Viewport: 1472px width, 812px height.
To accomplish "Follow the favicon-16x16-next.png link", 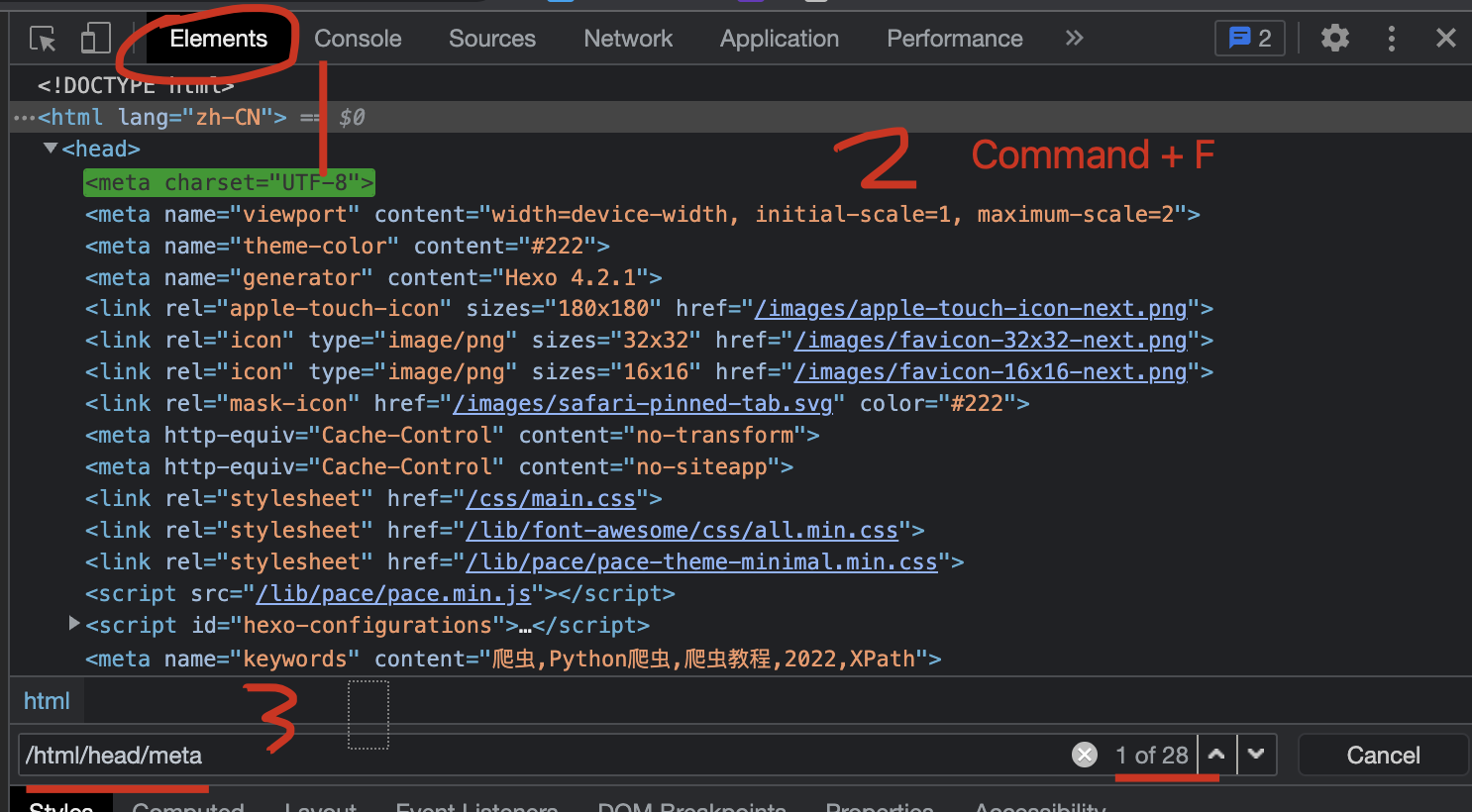I will (991, 372).
